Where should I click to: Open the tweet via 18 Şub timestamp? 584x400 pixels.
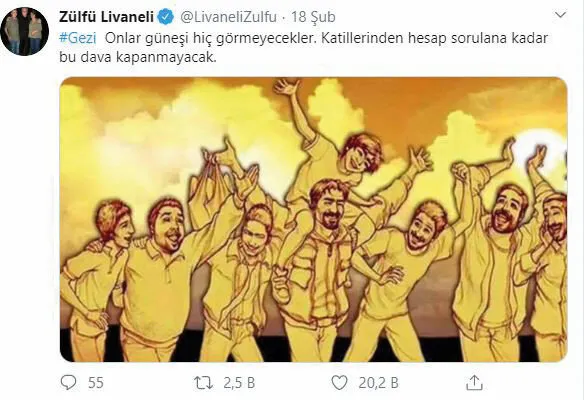(313, 17)
